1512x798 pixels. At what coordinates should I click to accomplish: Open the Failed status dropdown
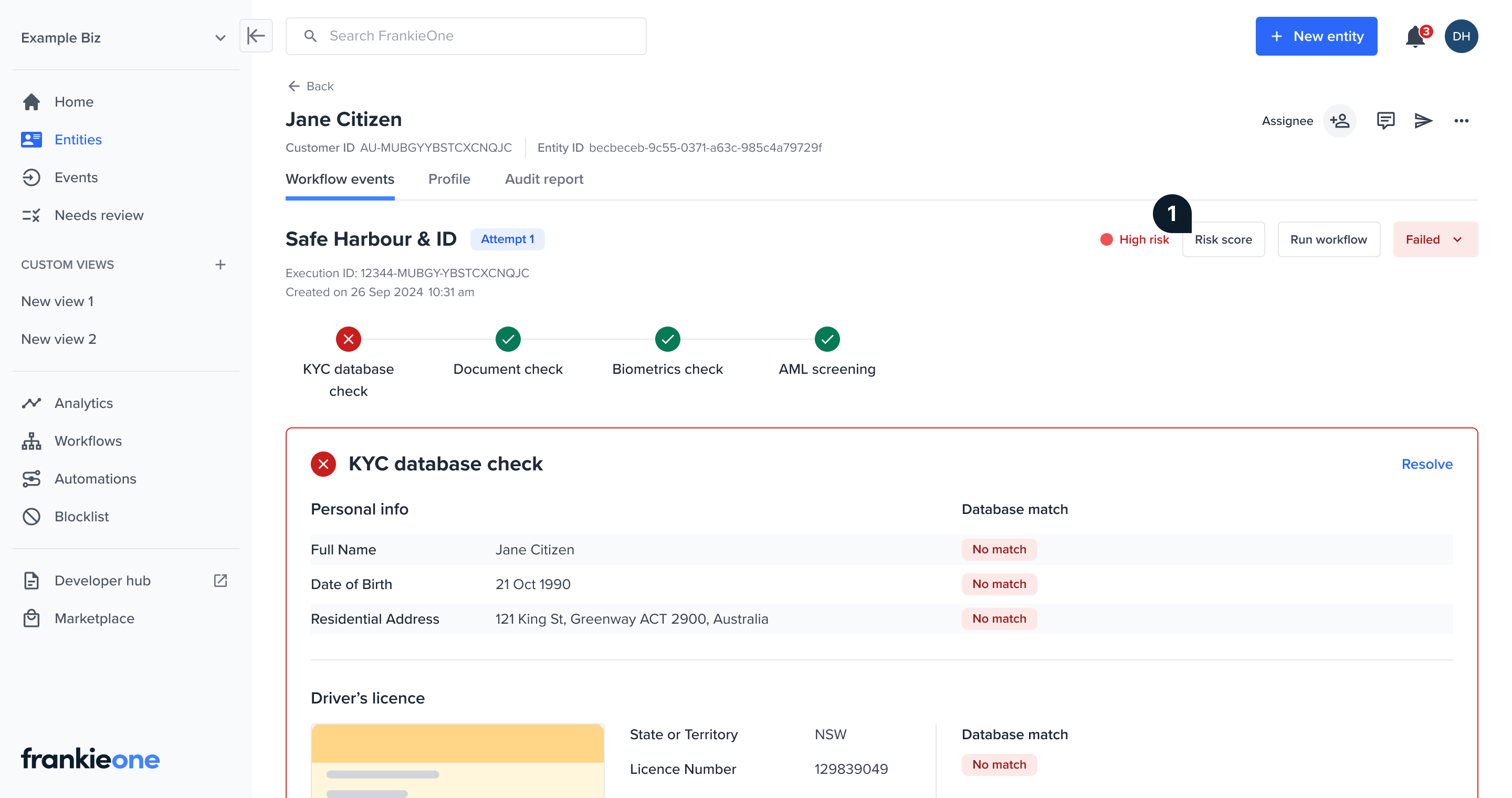1435,239
